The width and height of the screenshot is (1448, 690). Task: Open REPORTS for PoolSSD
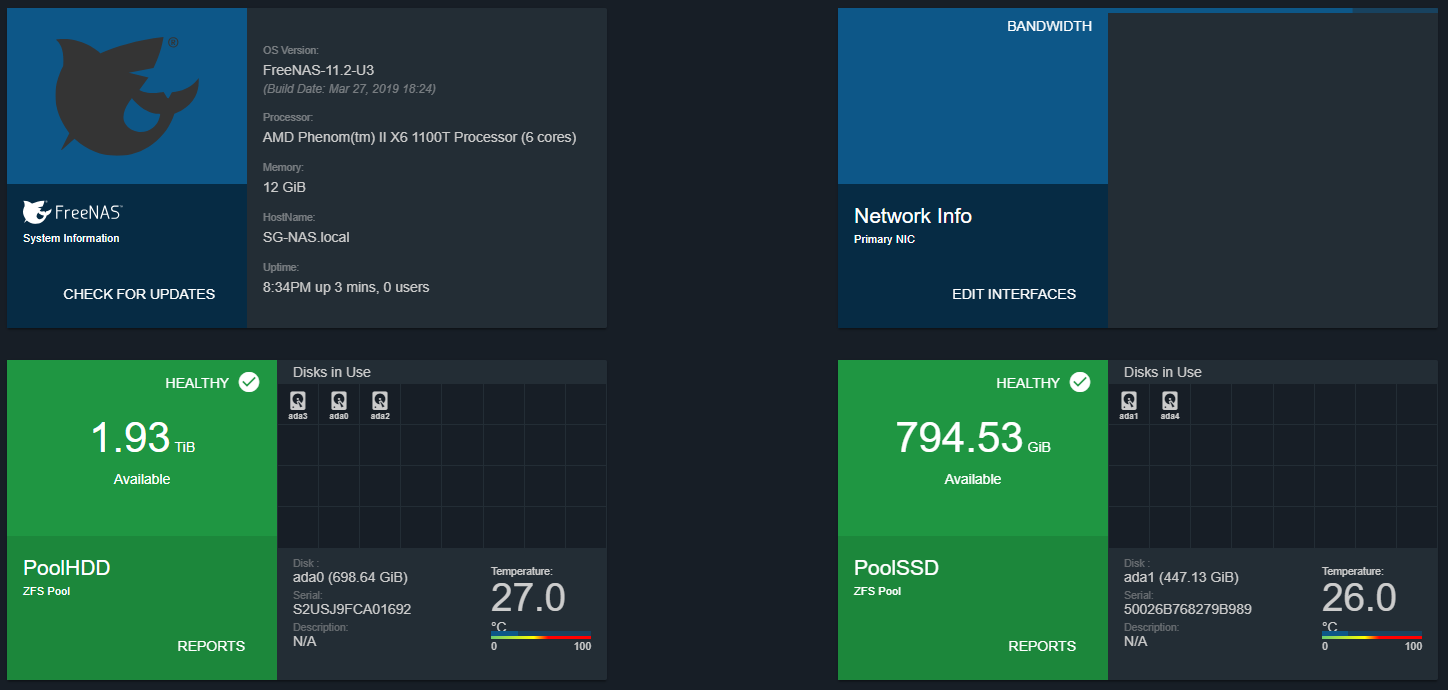click(x=1042, y=646)
